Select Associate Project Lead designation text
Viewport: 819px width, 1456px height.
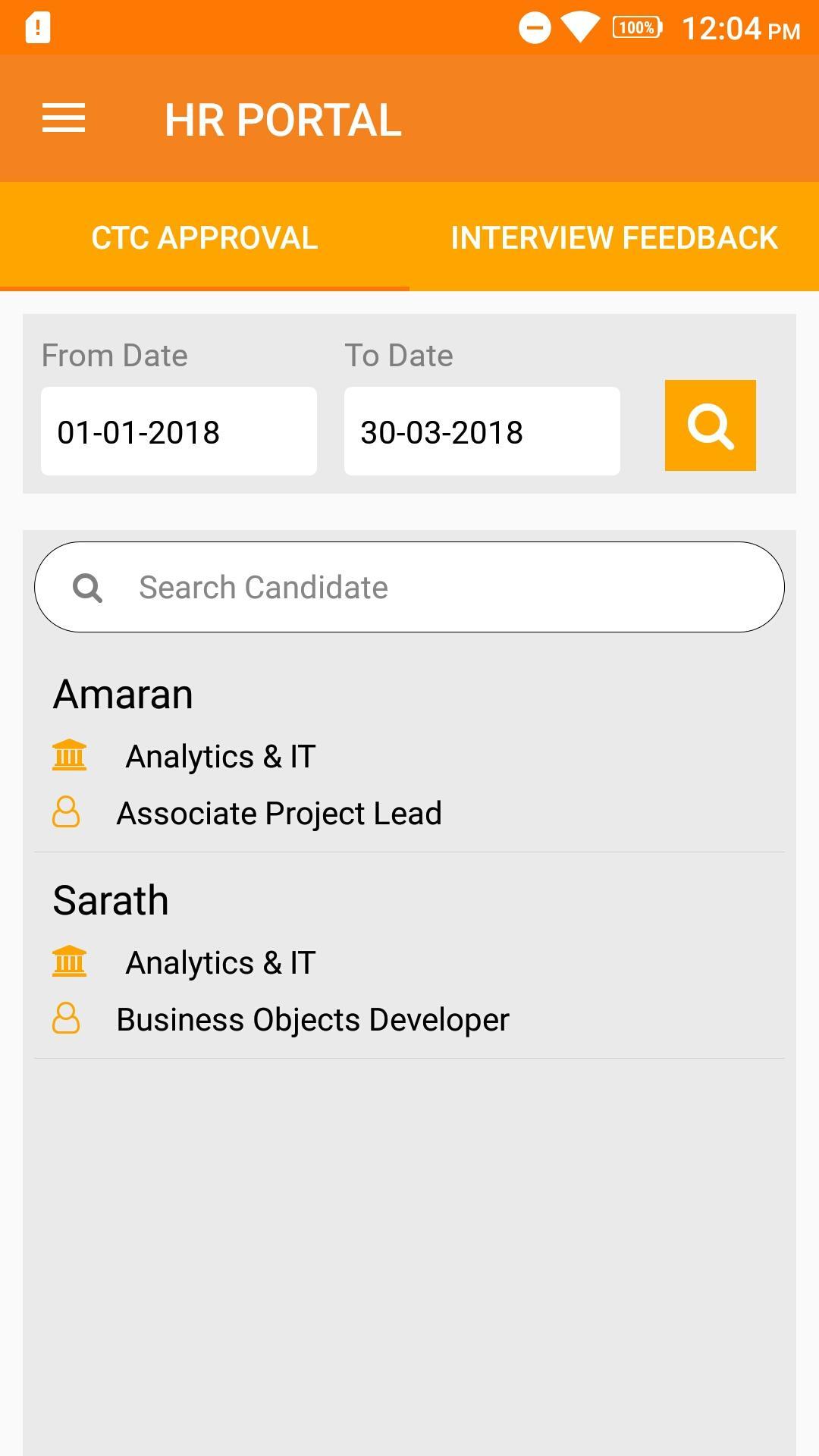pos(279,814)
